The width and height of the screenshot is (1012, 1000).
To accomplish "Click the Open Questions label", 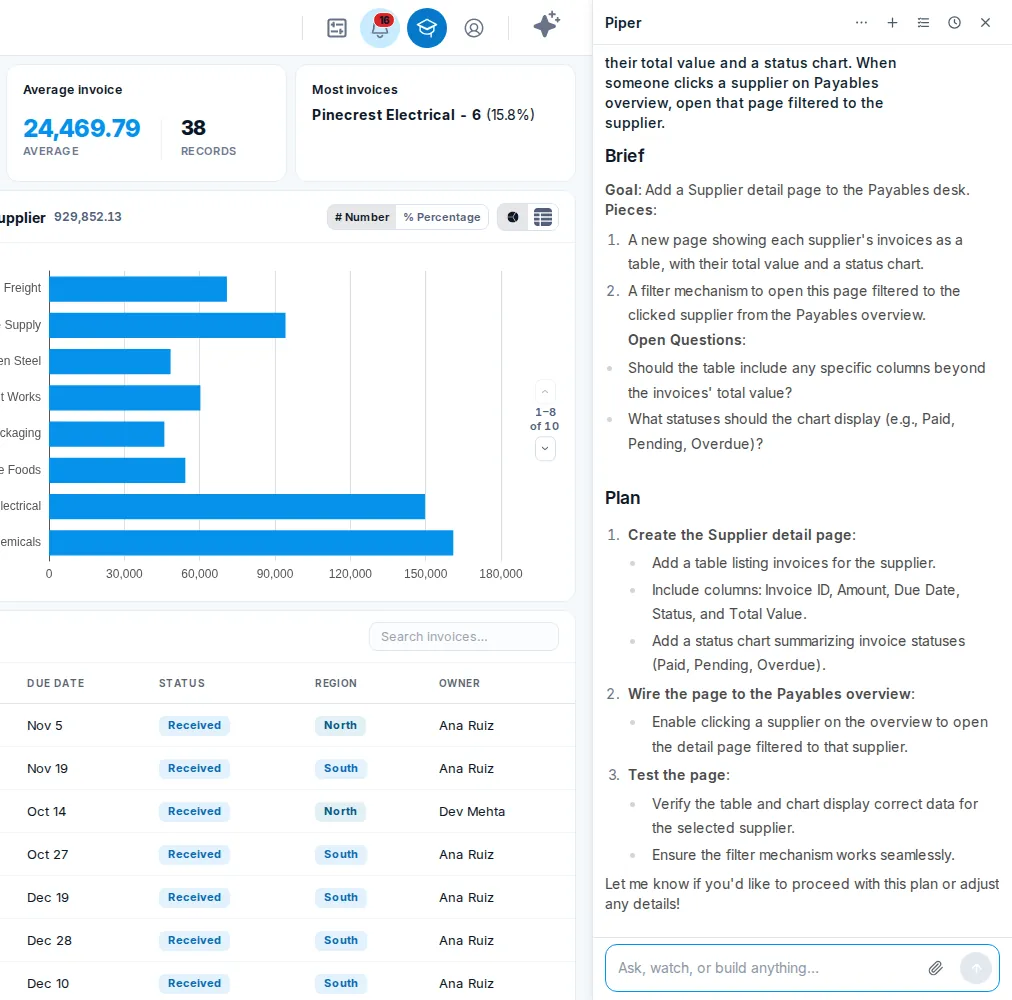I will [x=687, y=340].
